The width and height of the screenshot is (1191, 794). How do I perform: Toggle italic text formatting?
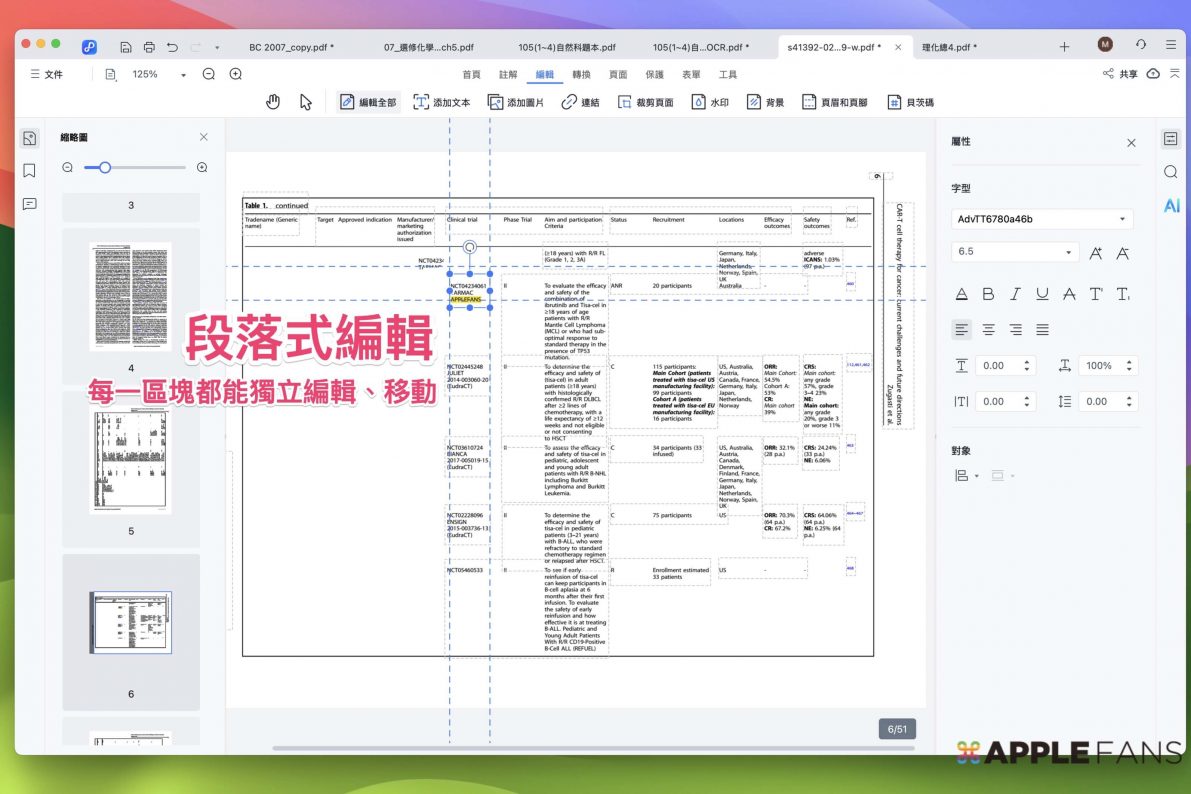[x=1015, y=293]
